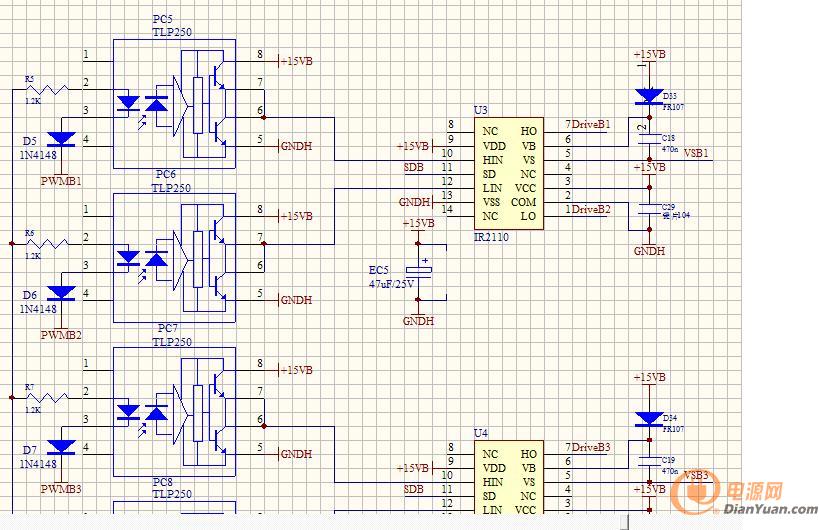Click COM pin name in U3
The height and width of the screenshot is (530, 819).
[x=523, y=202]
